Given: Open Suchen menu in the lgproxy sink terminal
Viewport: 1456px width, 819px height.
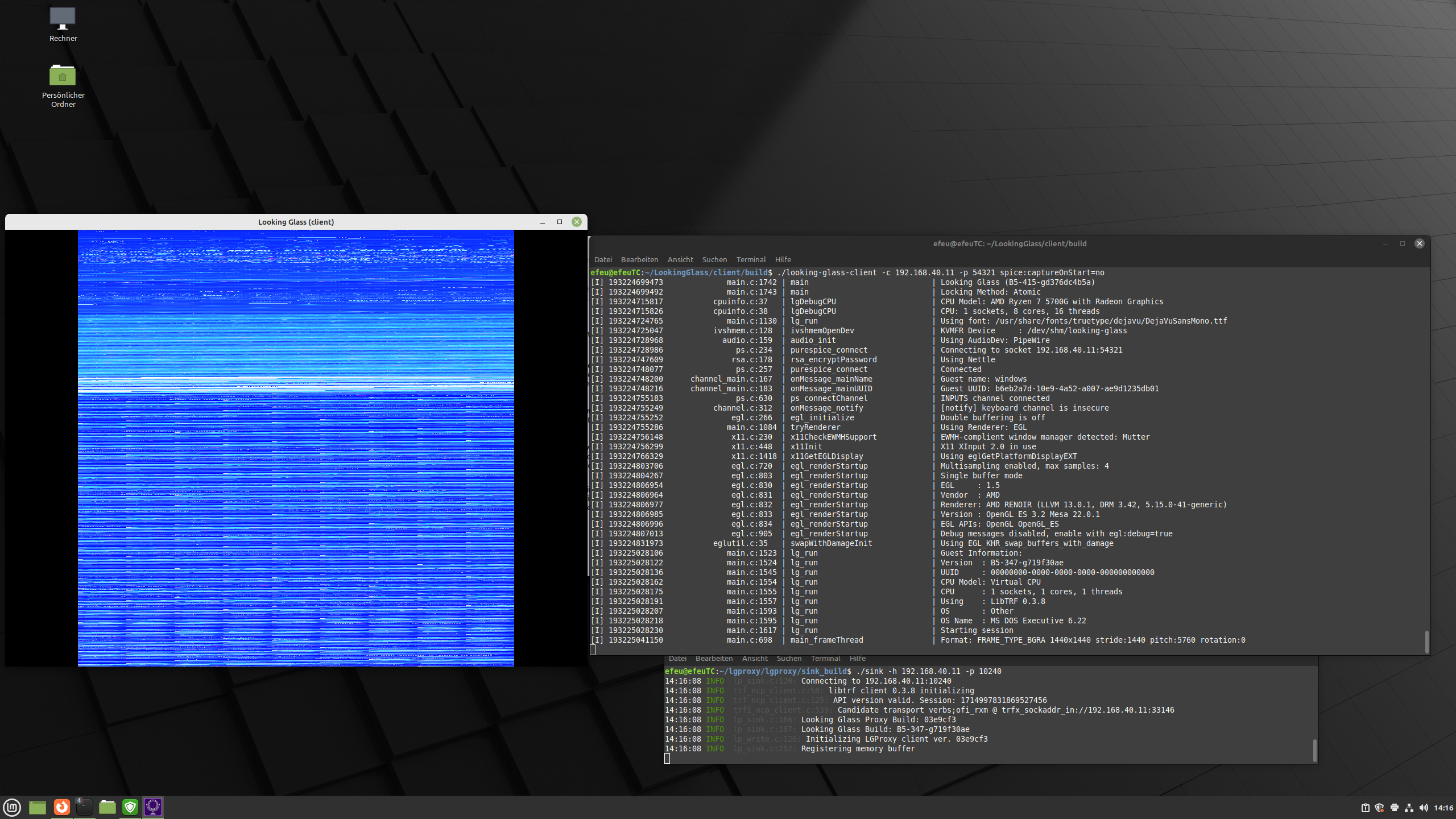Looking at the screenshot, I should [x=789, y=659].
